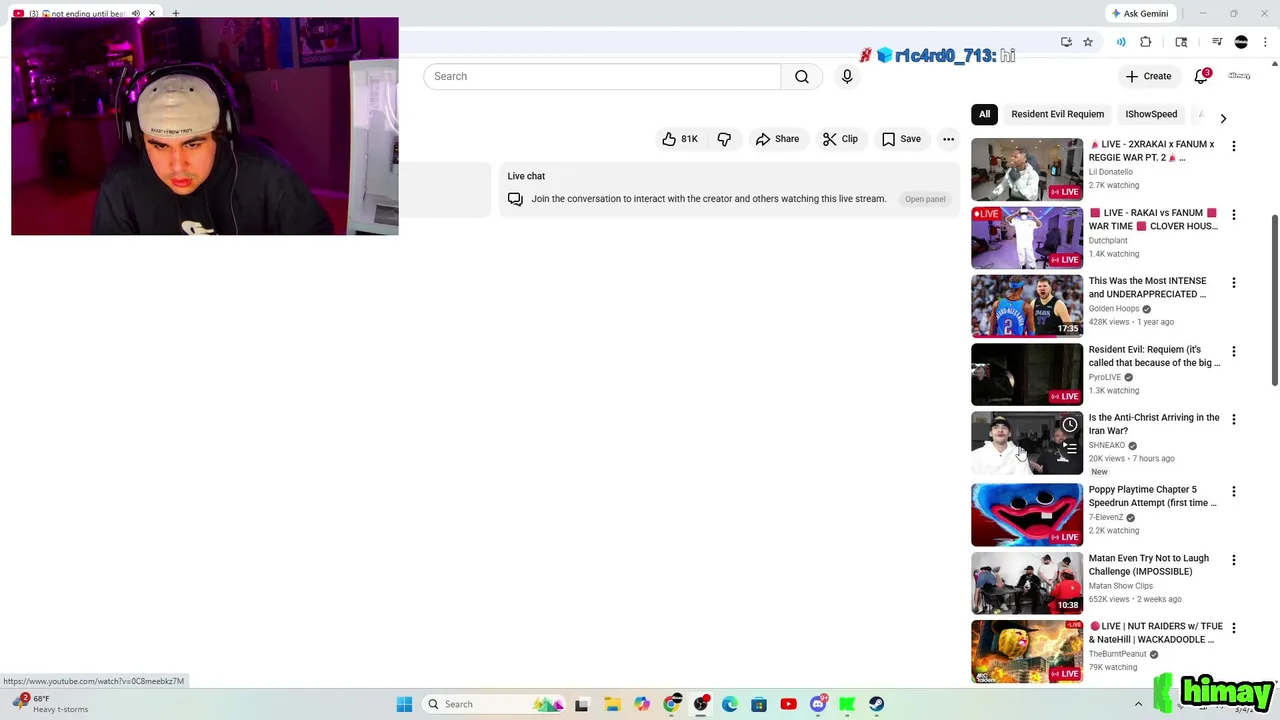The image size is (1280, 720).
Task: Open Chrome three-dot menu
Action: tap(1265, 42)
